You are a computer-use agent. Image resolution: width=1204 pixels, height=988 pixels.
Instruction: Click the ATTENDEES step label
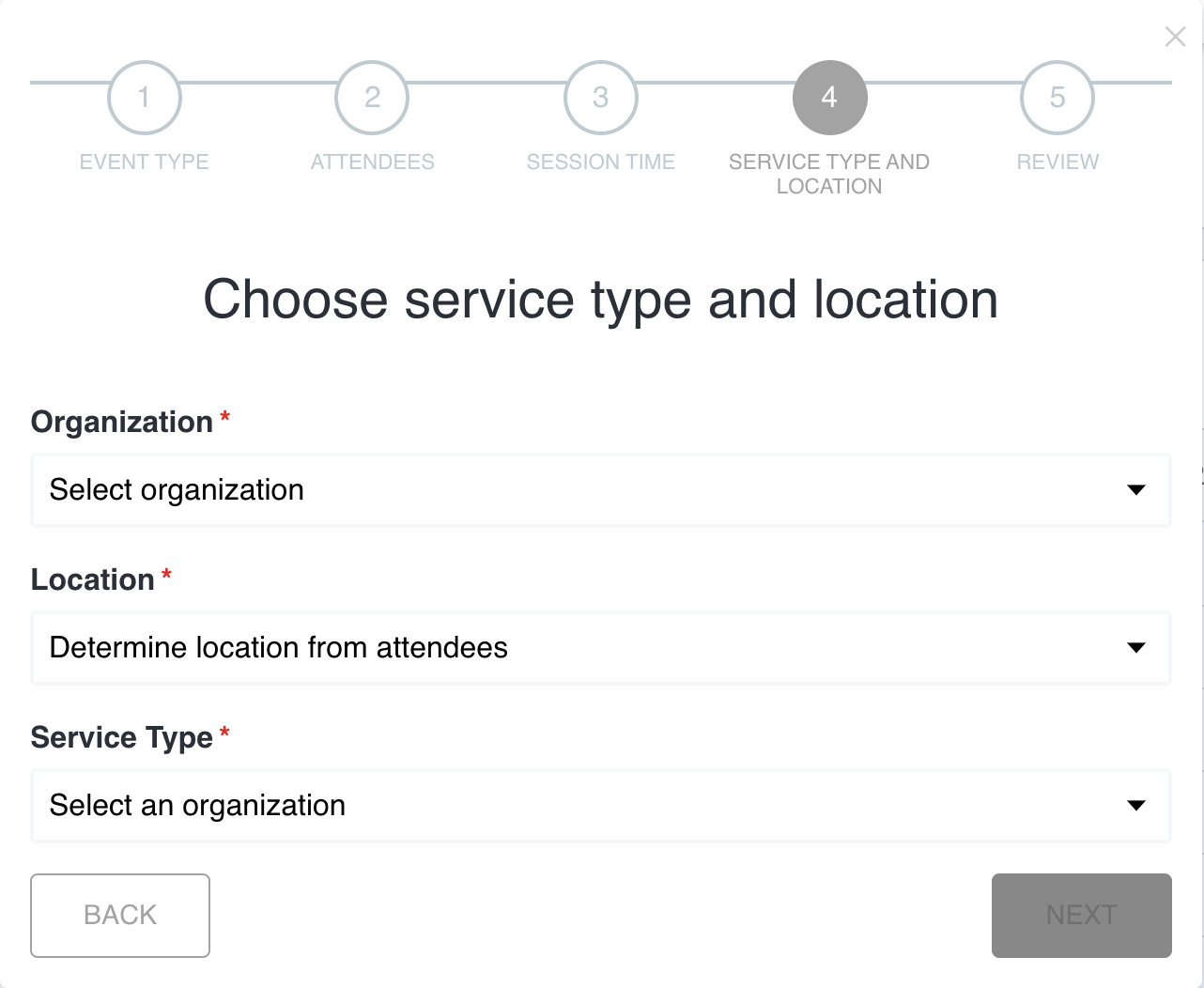coord(373,162)
